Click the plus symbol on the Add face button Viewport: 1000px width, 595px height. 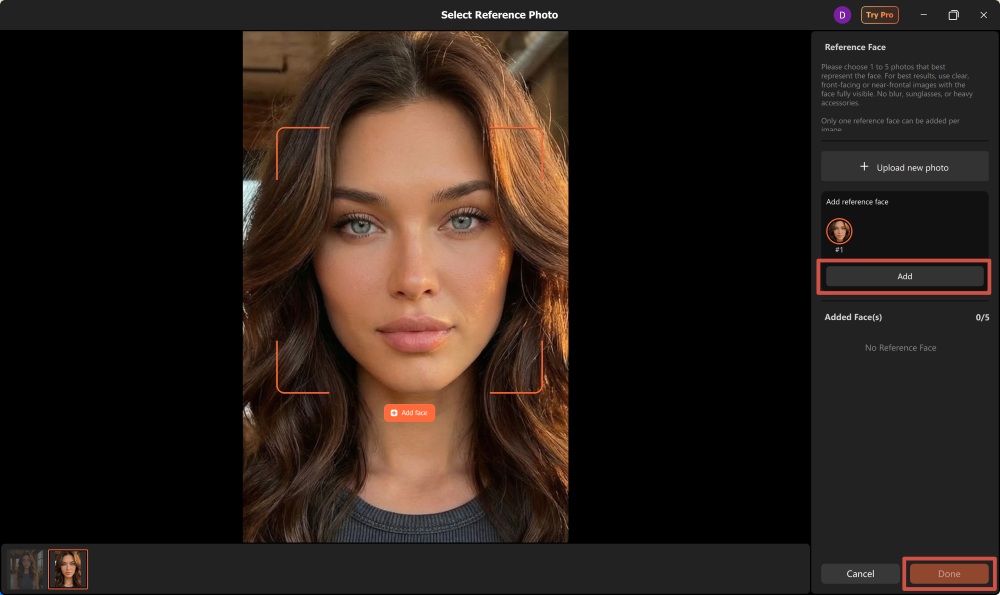pyautogui.click(x=394, y=412)
